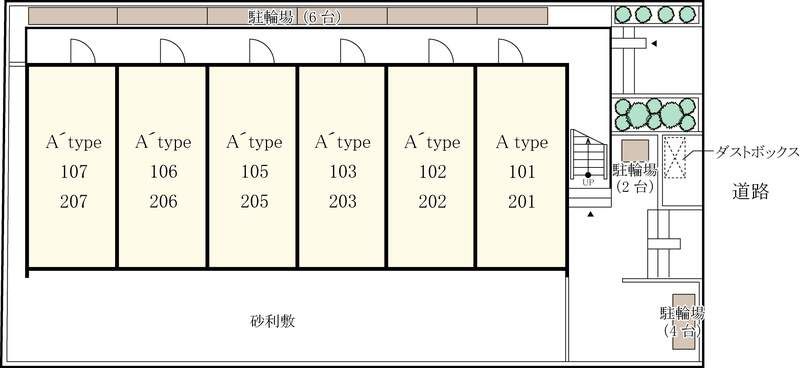Click the 砂利敷 label

(x=273, y=322)
